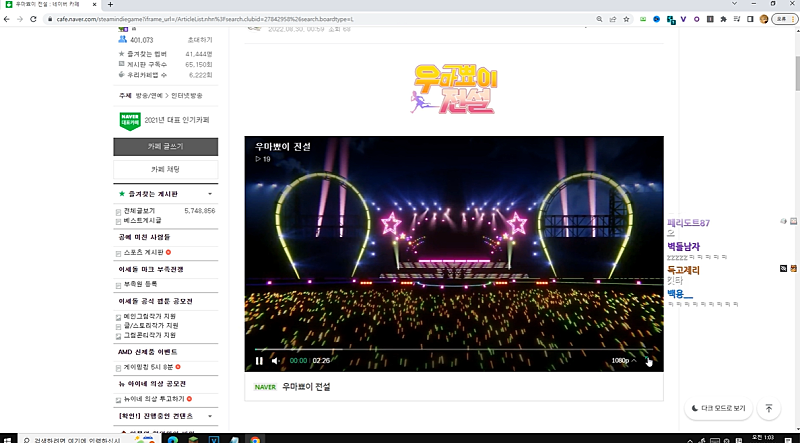The height and width of the screenshot is (443, 800).
Task: Click the gray striped square extension icon
Action: pos(710,19)
